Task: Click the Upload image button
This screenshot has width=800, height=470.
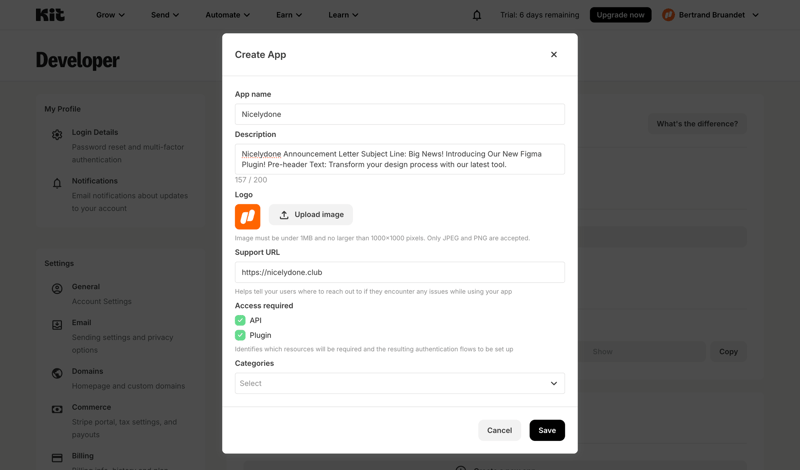Action: click(x=311, y=215)
